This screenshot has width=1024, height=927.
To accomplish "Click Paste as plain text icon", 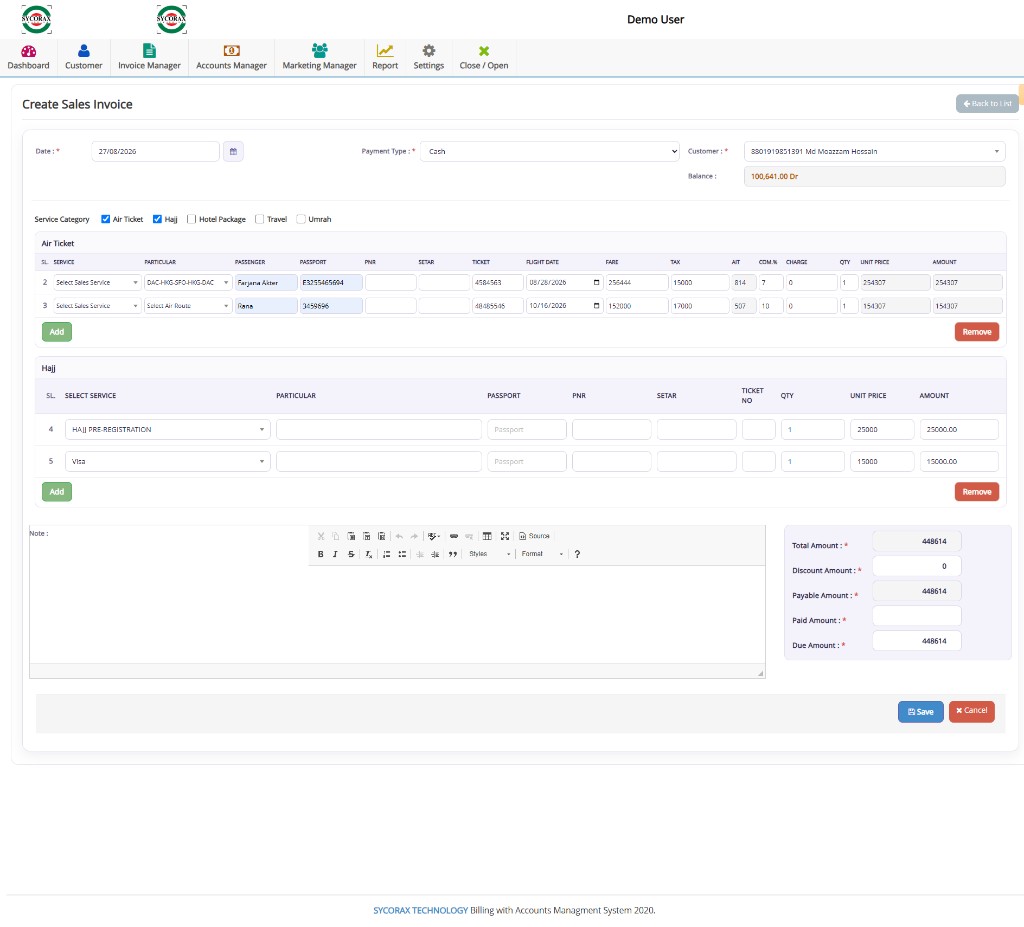I will (366, 536).
